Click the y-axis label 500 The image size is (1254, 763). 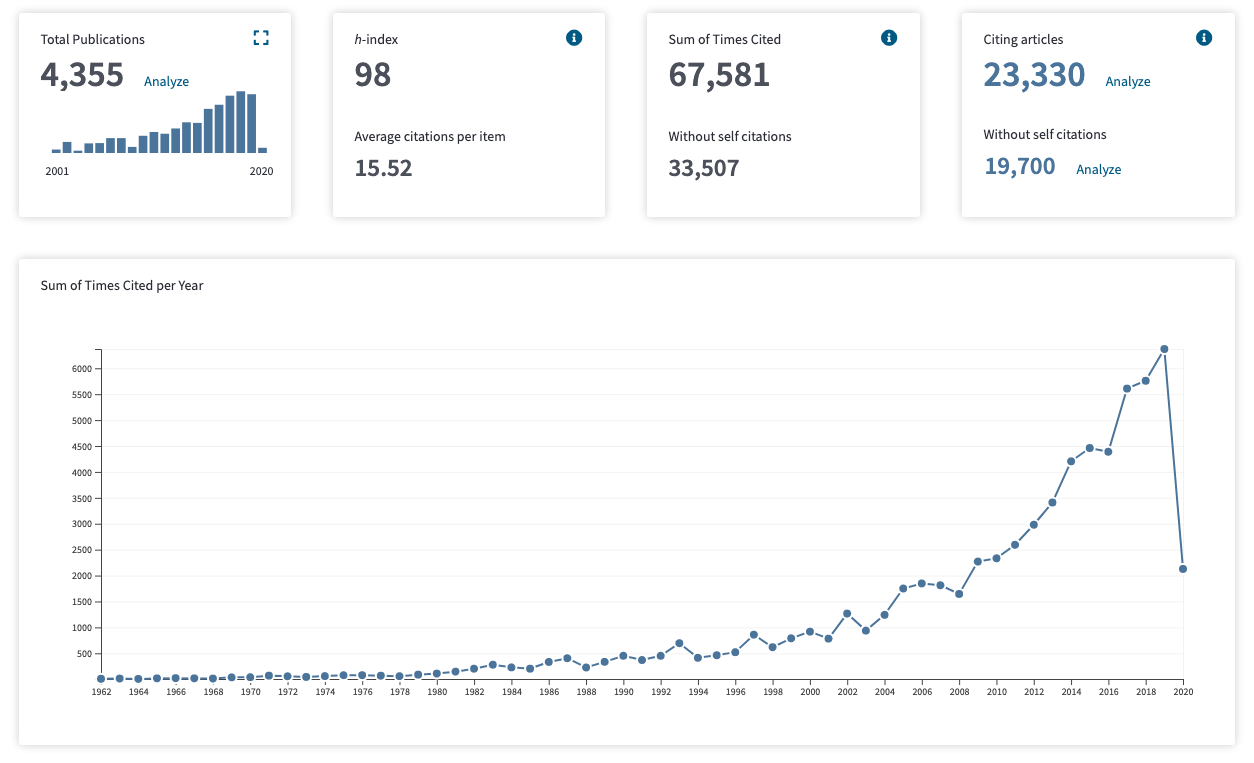point(84,654)
